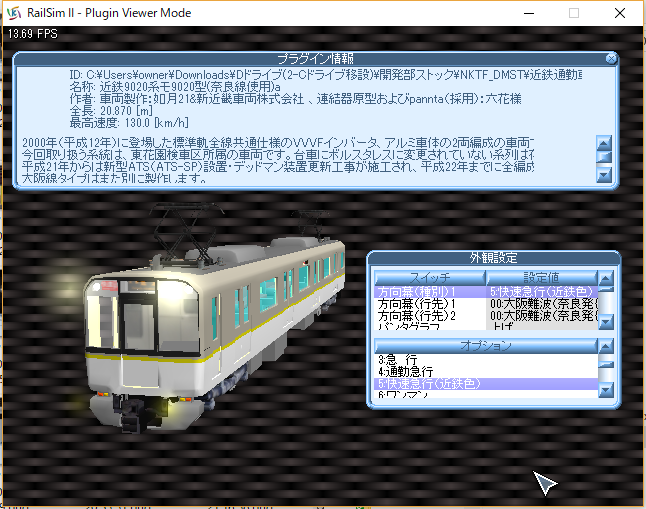646x509 pixels.
Task: Click the RailSim II title bar icon
Action: [13, 12]
